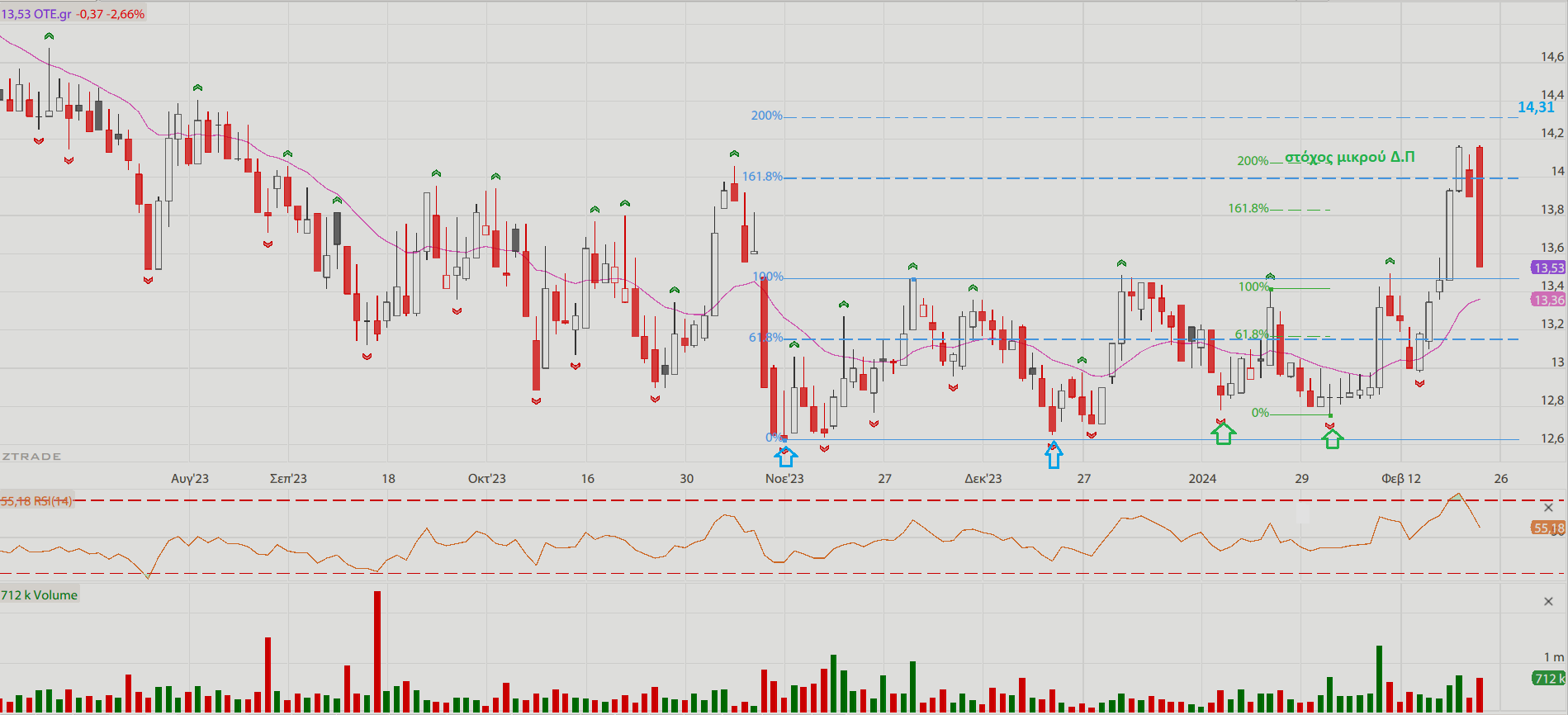Screen dimensions: 1568x715
Task: Click the 13,2 price axis label
Action: coord(1552,324)
